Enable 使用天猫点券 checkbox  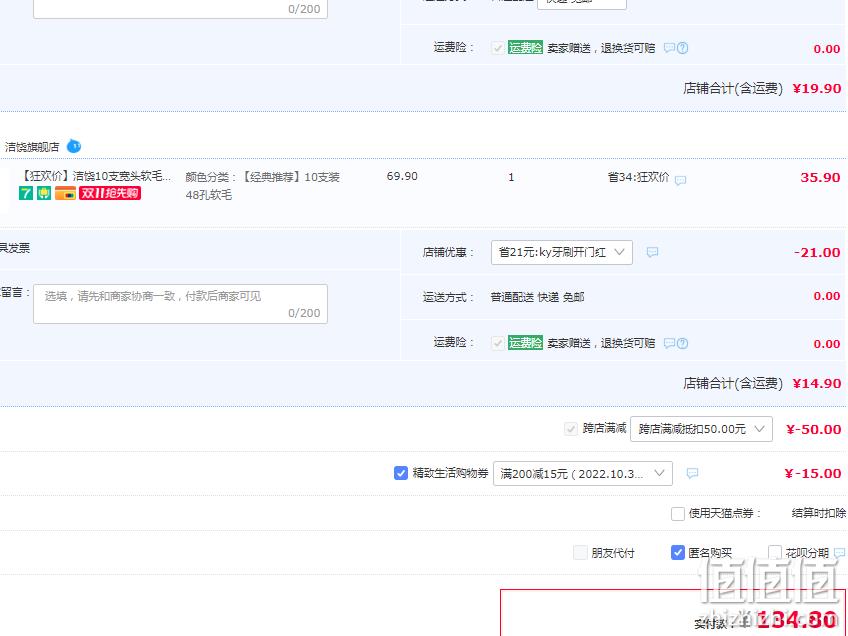pos(678,513)
